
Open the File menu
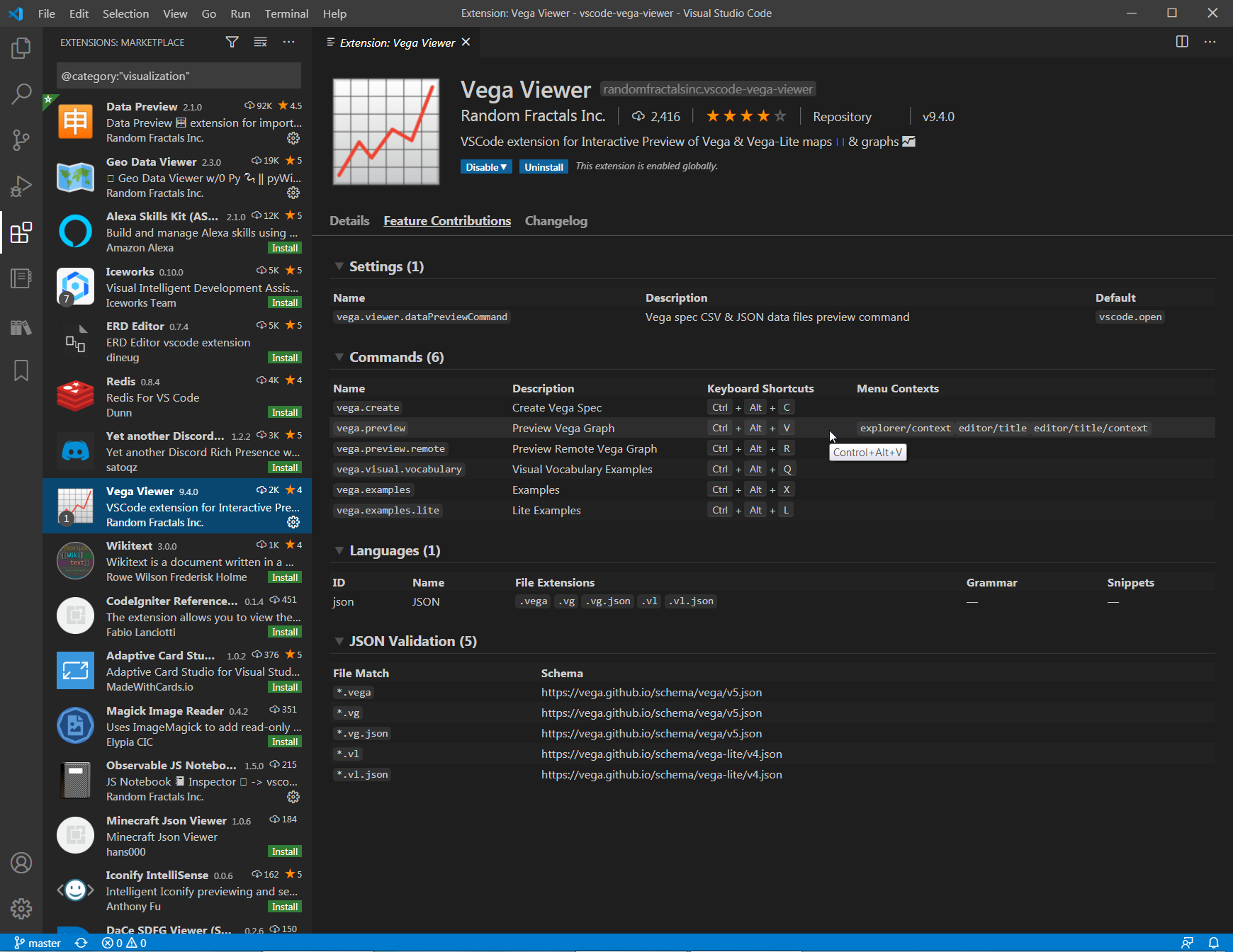47,13
